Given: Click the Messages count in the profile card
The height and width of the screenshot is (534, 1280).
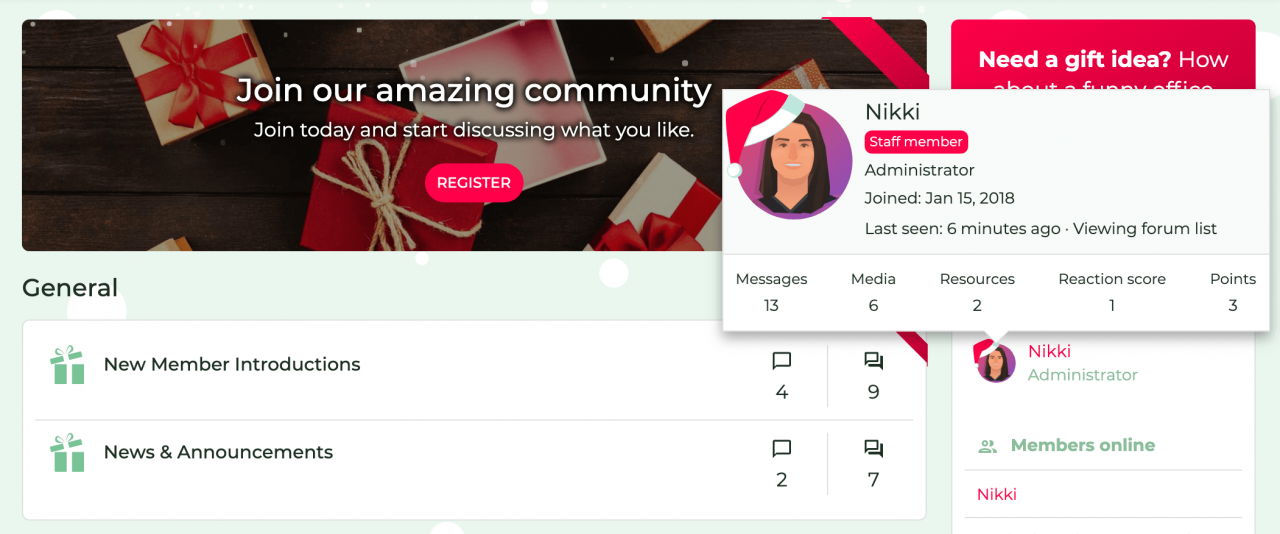Looking at the screenshot, I should pos(771,305).
